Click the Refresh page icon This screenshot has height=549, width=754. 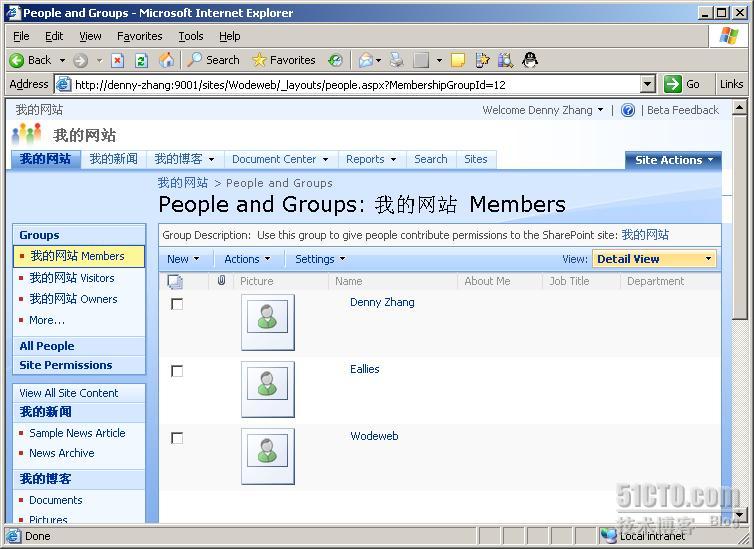[x=141, y=61]
